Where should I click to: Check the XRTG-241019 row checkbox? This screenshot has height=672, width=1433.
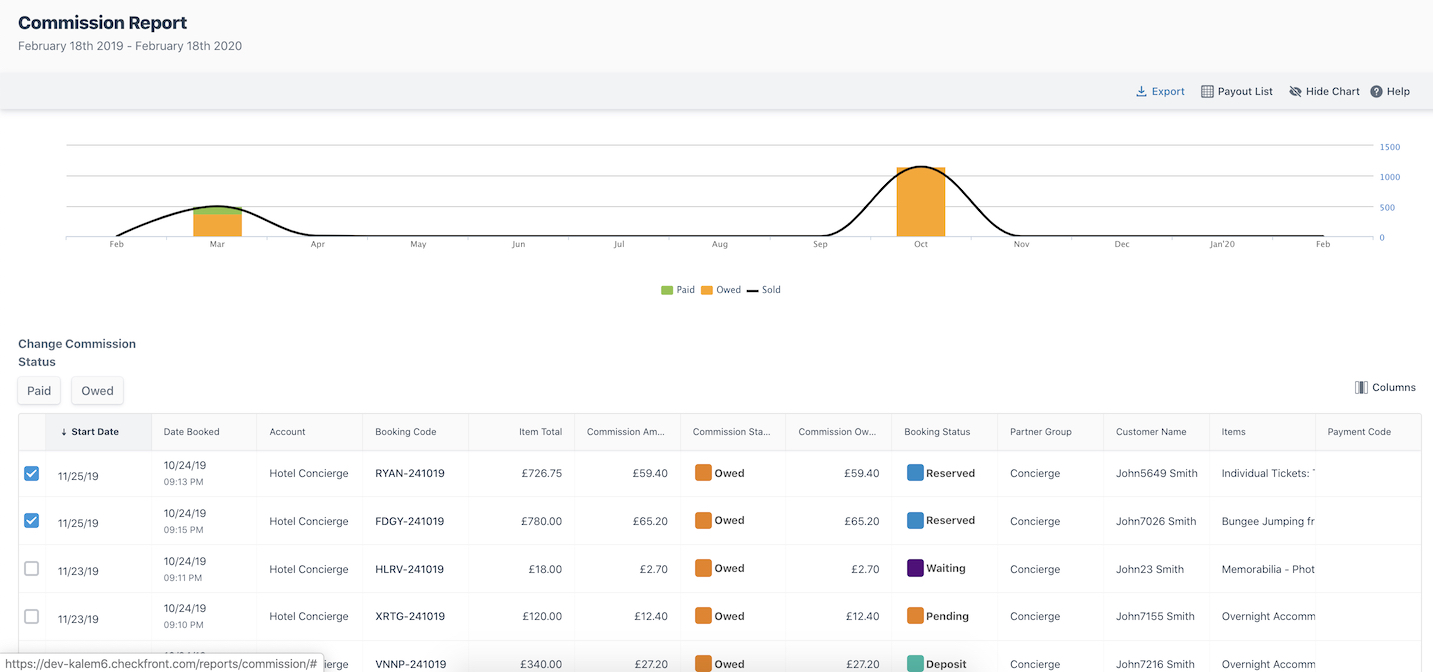click(x=31, y=616)
